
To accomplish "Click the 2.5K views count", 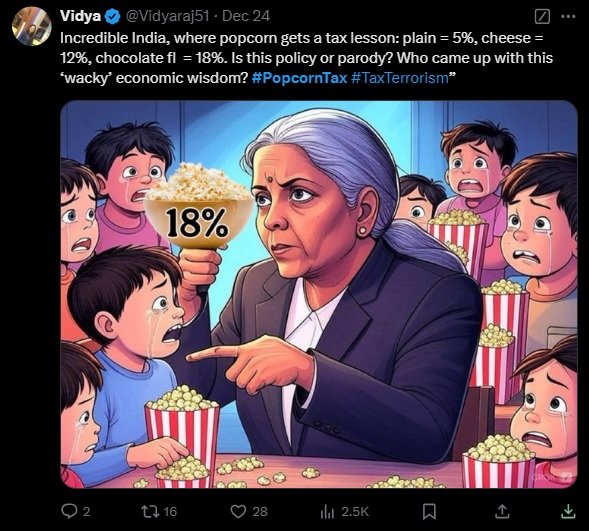I will point(355,511).
